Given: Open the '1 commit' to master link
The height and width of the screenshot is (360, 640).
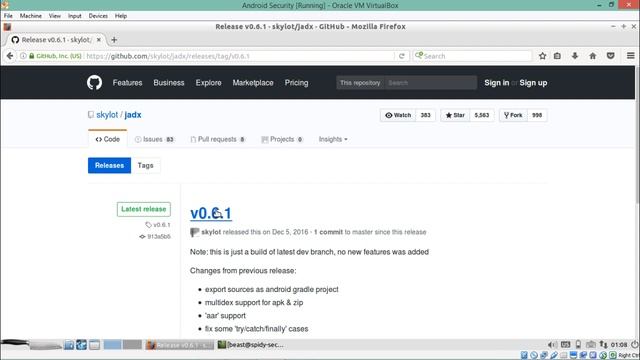Looking at the screenshot, I should click(328, 232).
